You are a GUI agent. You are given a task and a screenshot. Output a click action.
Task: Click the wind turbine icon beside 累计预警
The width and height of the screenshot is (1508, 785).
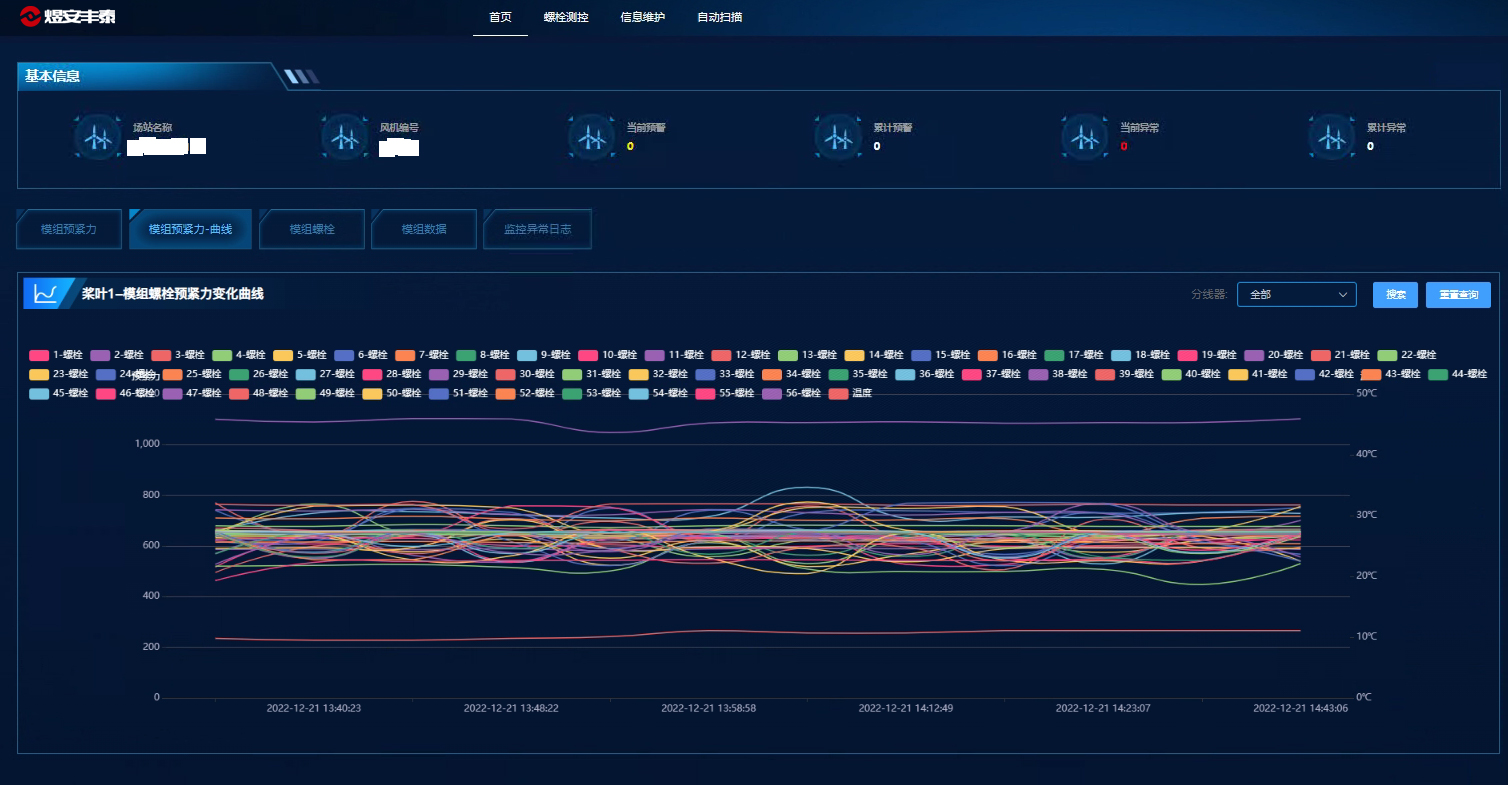pyautogui.click(x=838, y=137)
